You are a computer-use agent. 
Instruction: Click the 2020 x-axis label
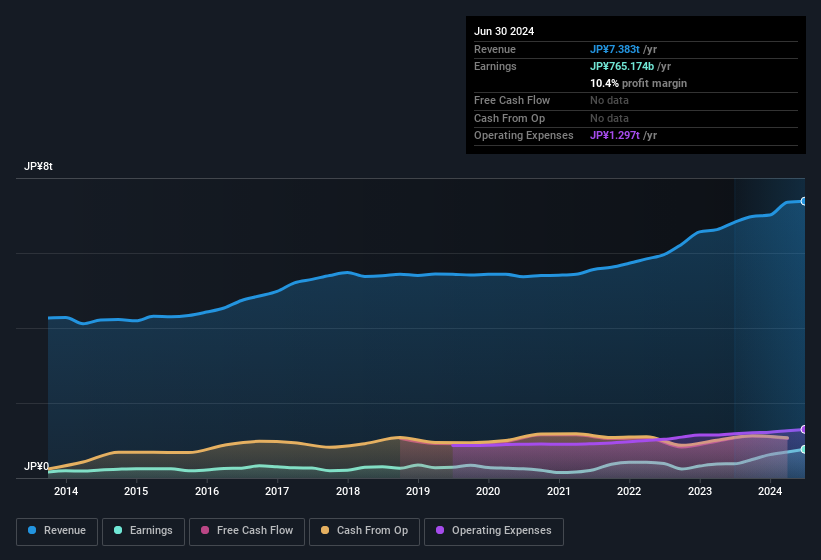click(488, 491)
